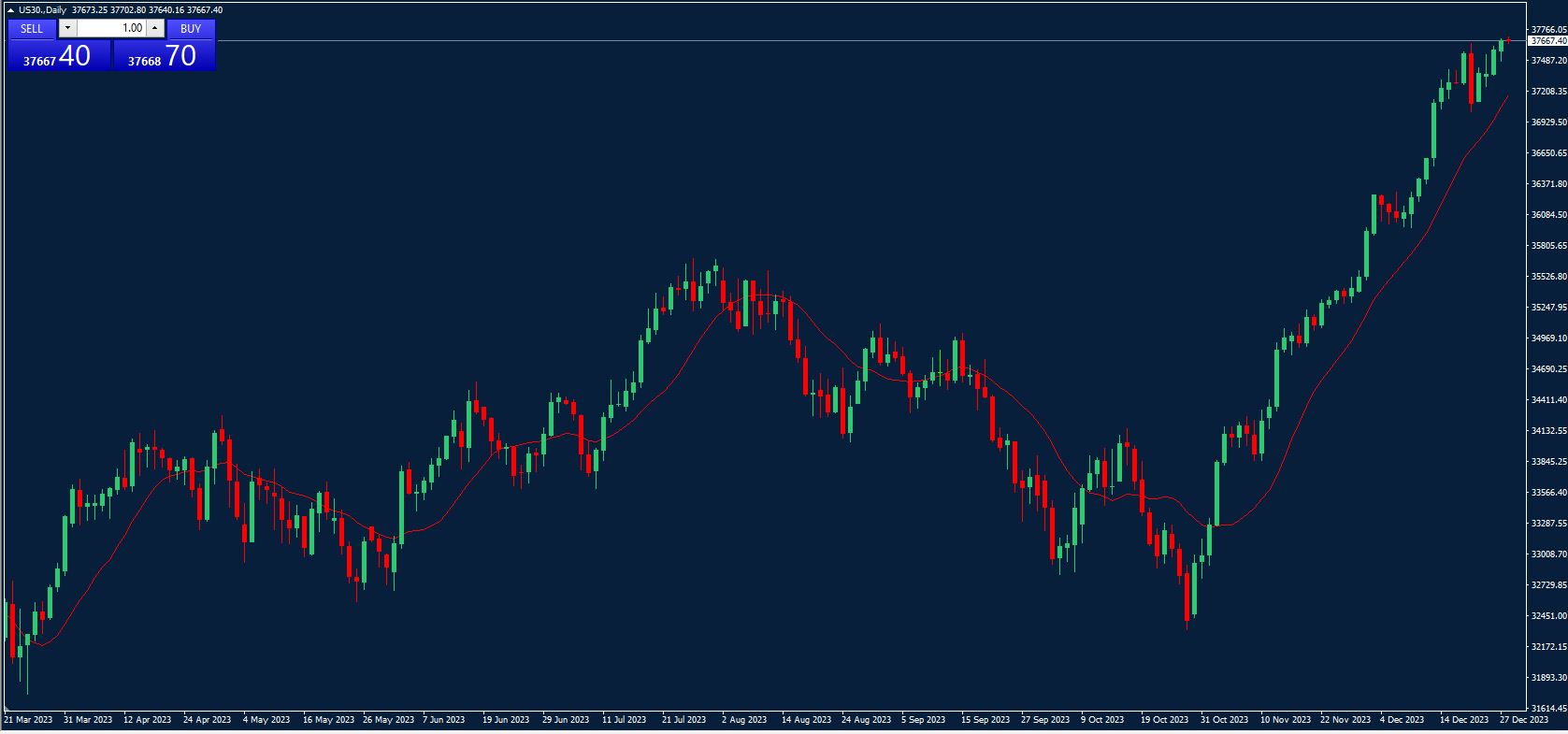Screen dimensions: 1568x734
Task: Click the SELL button
Action: [32, 29]
